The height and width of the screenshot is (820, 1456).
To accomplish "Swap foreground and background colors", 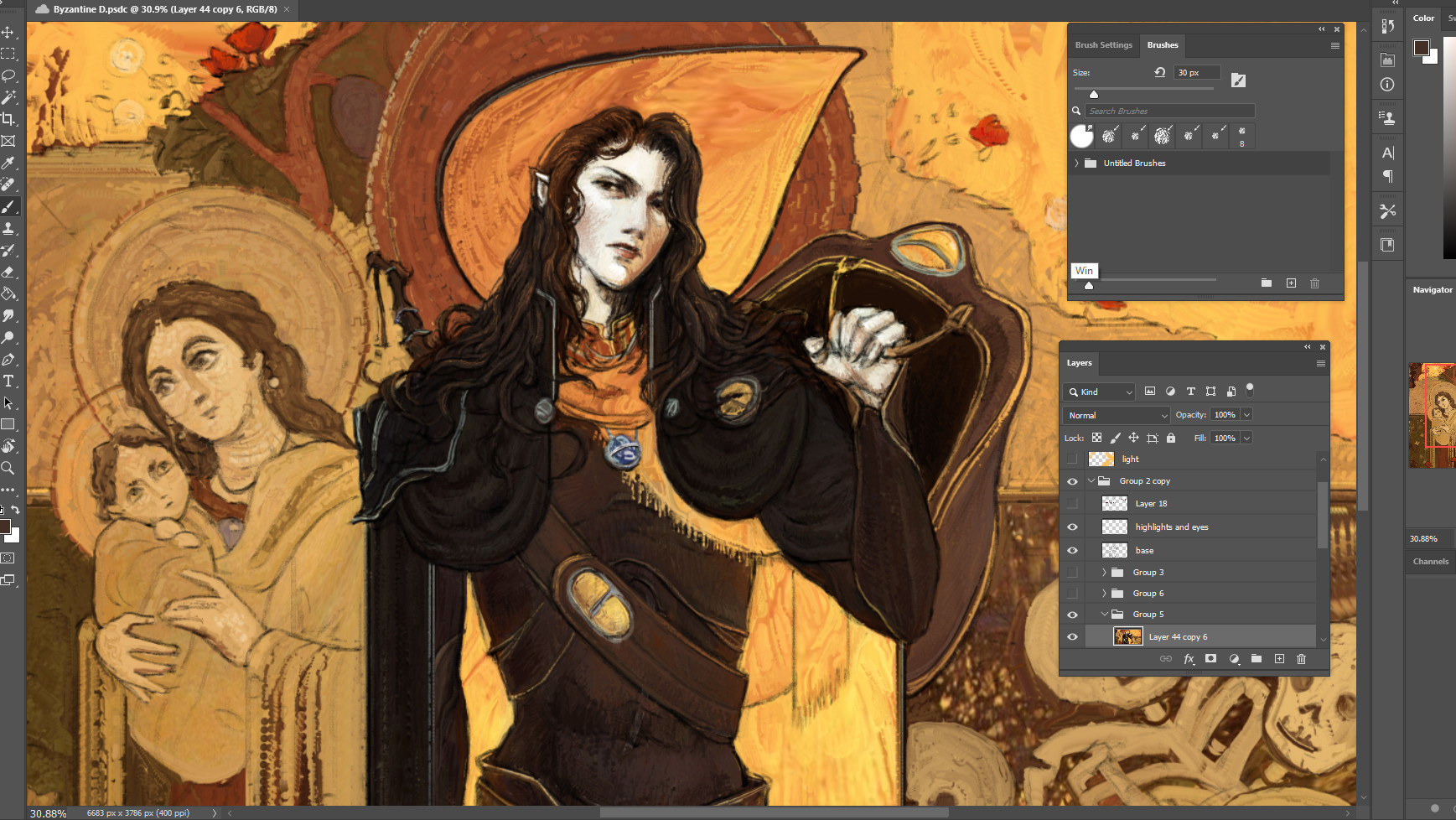I will (15, 509).
